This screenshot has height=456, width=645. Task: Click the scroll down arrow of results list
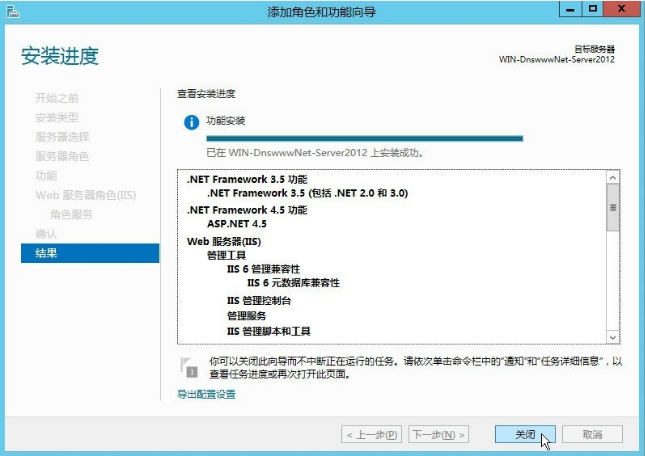pos(613,337)
